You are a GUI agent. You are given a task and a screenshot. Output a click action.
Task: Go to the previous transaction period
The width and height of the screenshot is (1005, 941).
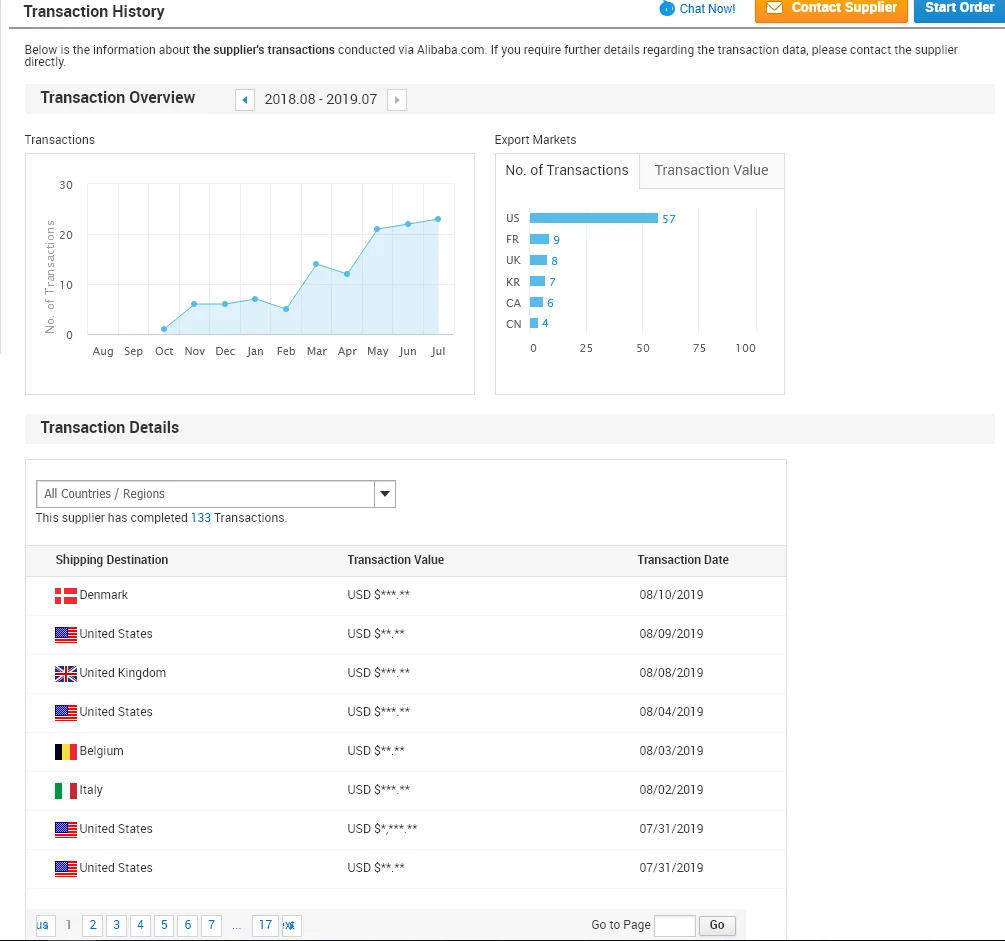pos(245,100)
